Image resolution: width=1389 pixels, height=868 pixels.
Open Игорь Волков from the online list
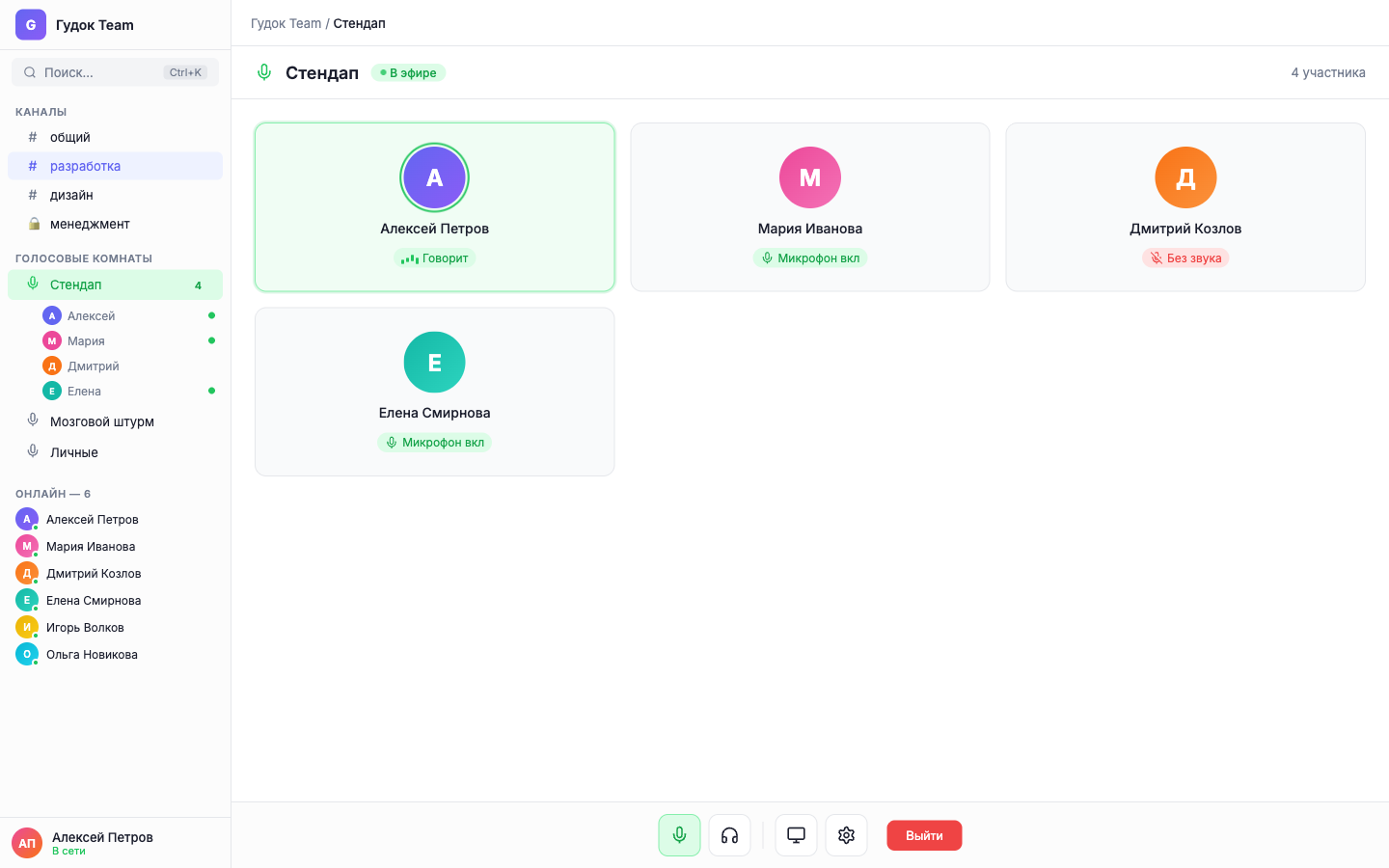(x=85, y=627)
